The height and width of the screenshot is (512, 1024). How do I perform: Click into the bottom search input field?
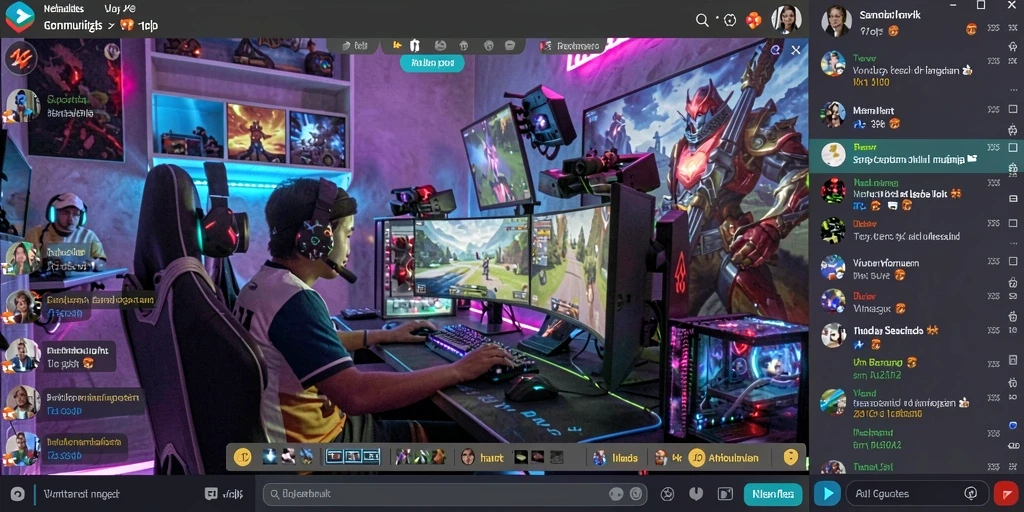[455, 494]
